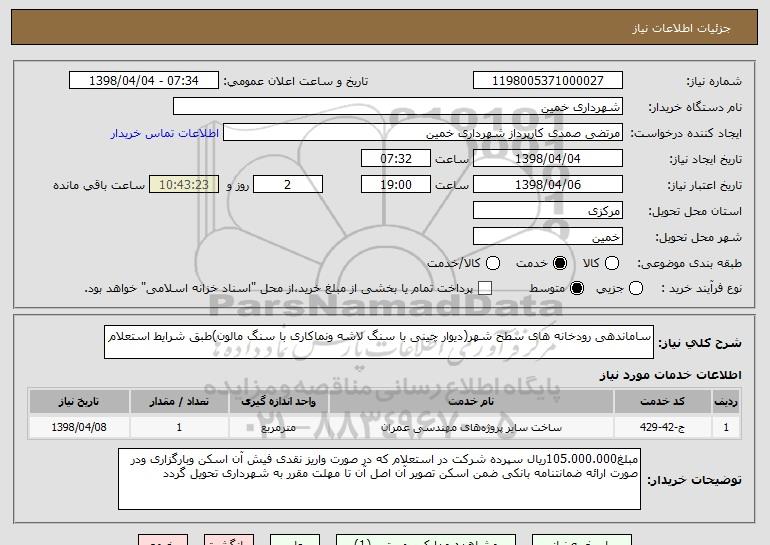Click the شماره نیاز label
This screenshot has height=545, width=770.
coord(714,81)
